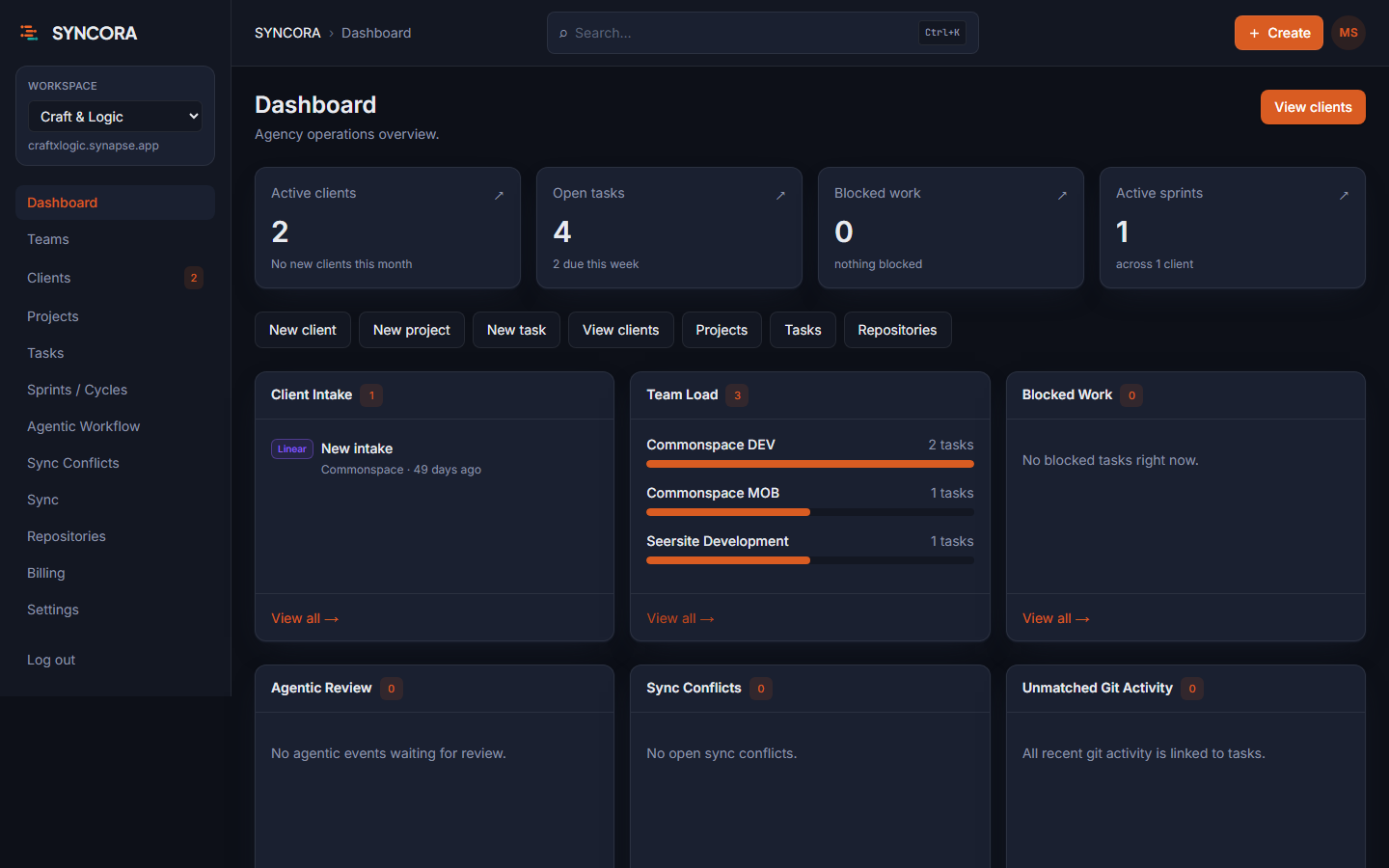Click the Unmatched Git Activity count badge
Viewport: 1389px width, 868px height.
click(1192, 689)
